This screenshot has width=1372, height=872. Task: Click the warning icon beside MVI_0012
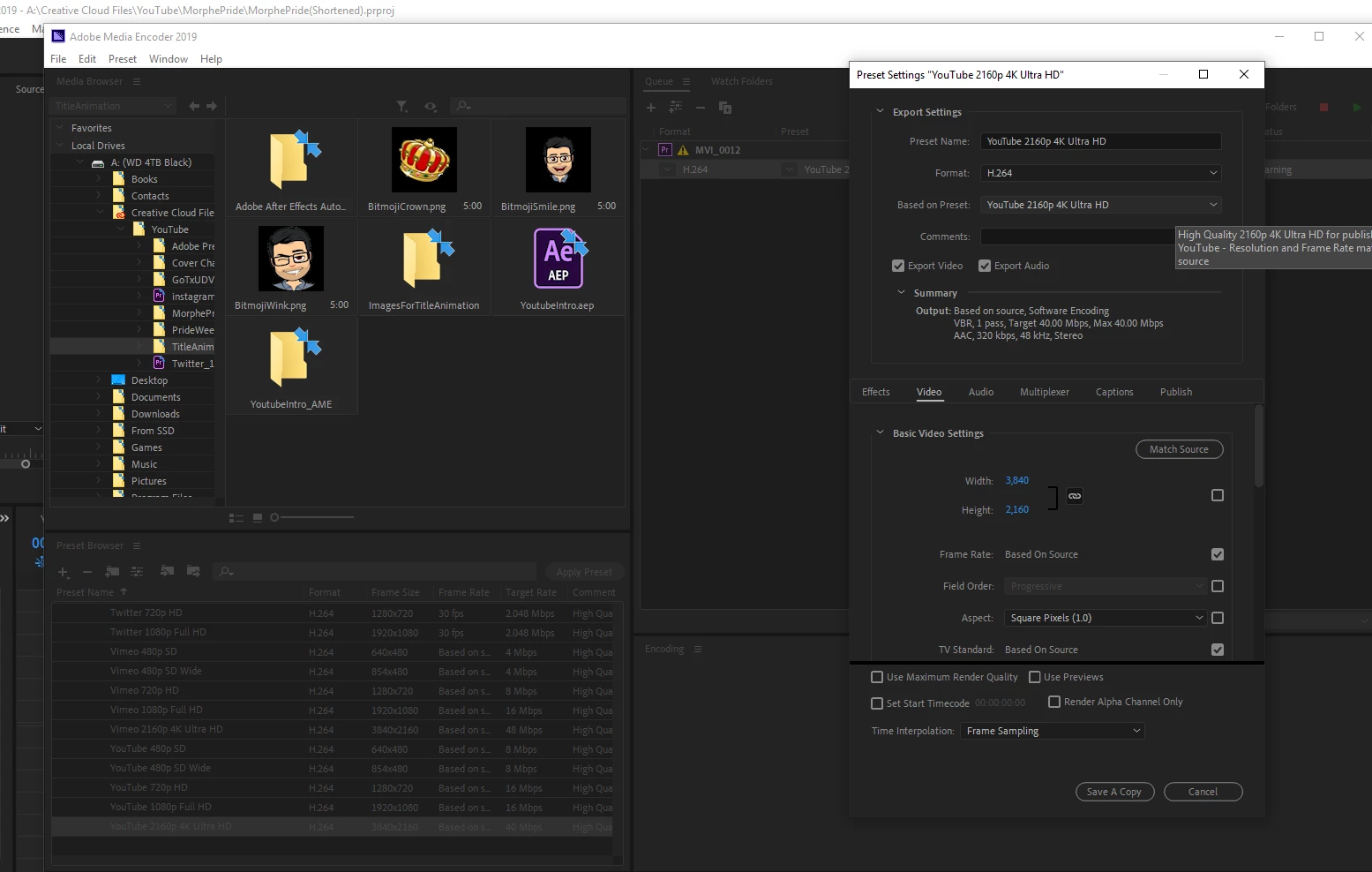click(683, 150)
